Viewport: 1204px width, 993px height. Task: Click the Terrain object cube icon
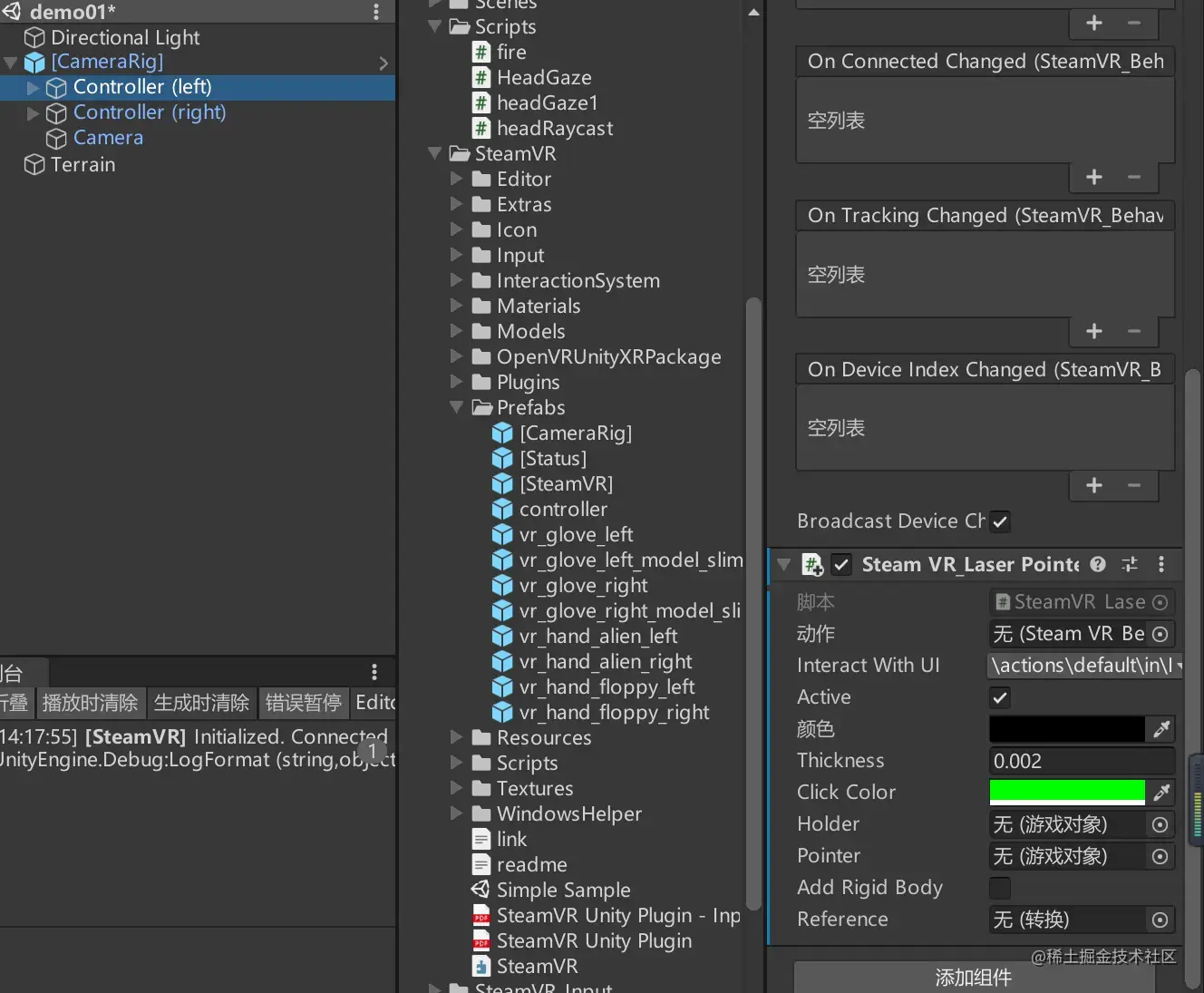click(34, 164)
